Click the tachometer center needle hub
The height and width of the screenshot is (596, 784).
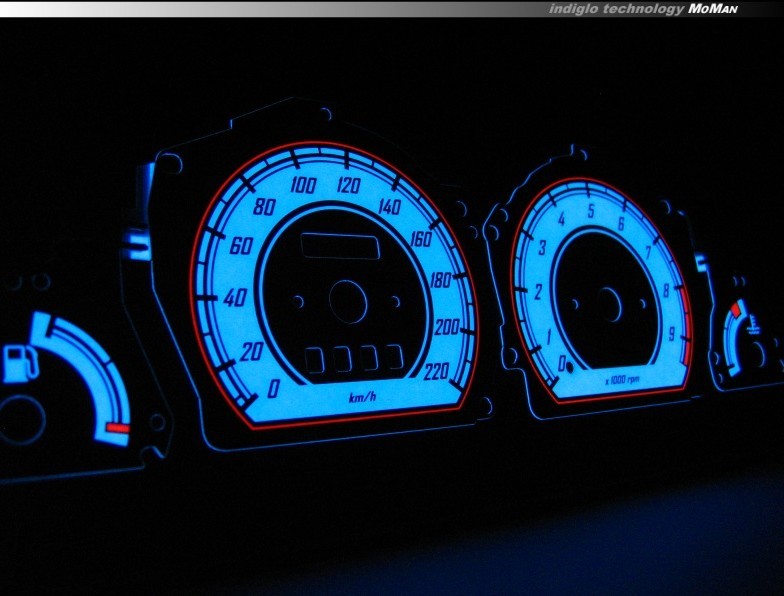tap(607, 303)
